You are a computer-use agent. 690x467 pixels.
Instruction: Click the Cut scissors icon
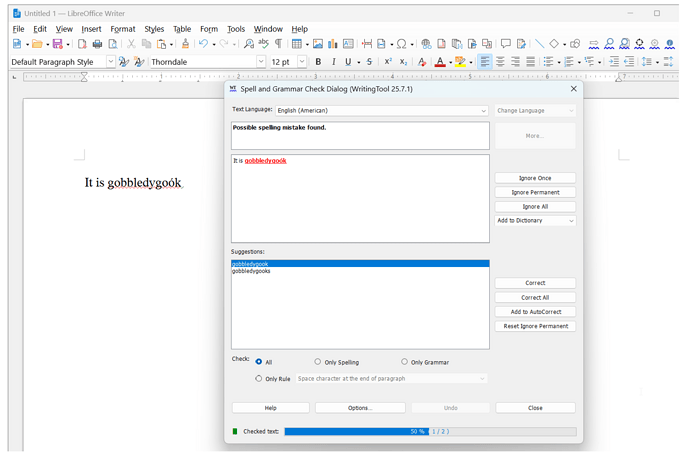(x=131, y=44)
